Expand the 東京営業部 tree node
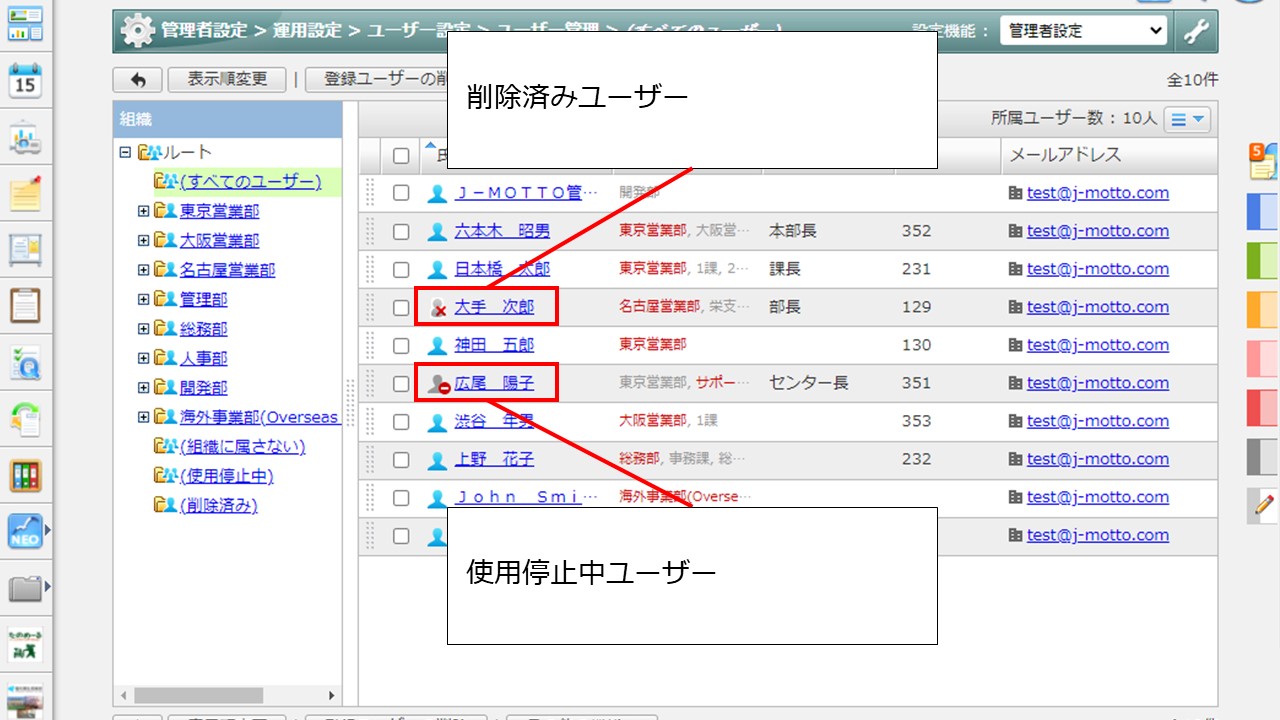The width and height of the screenshot is (1280, 720). click(143, 211)
